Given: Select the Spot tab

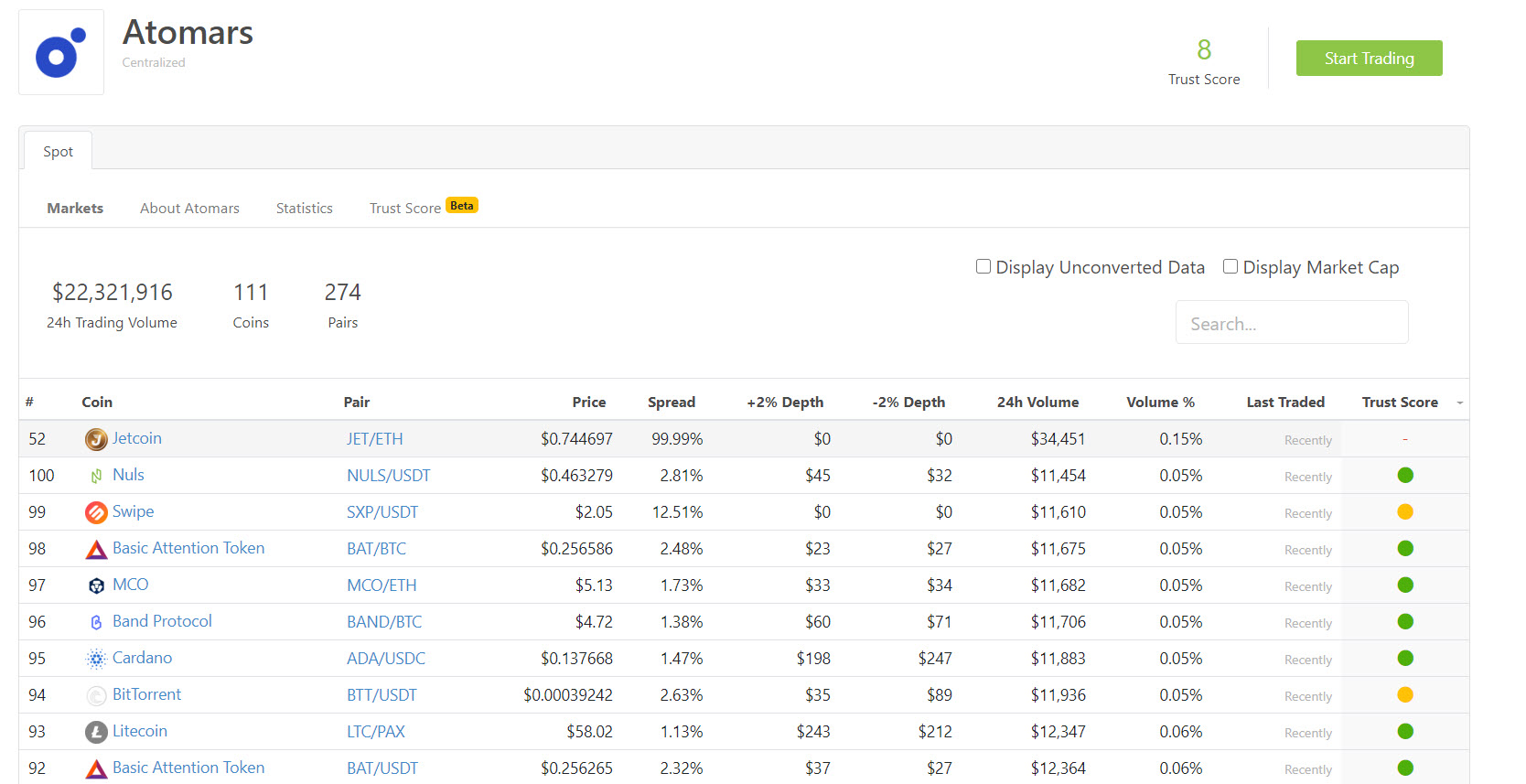Looking at the screenshot, I should click(58, 151).
